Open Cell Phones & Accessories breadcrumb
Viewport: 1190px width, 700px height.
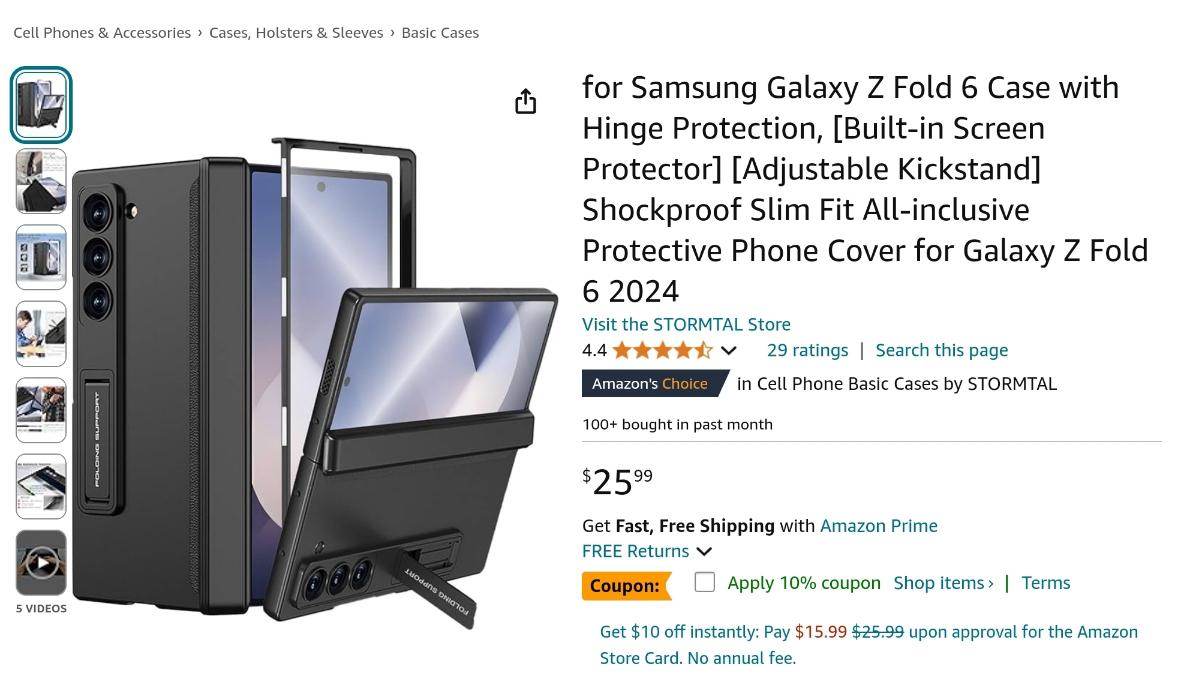pyautogui.click(x=102, y=33)
